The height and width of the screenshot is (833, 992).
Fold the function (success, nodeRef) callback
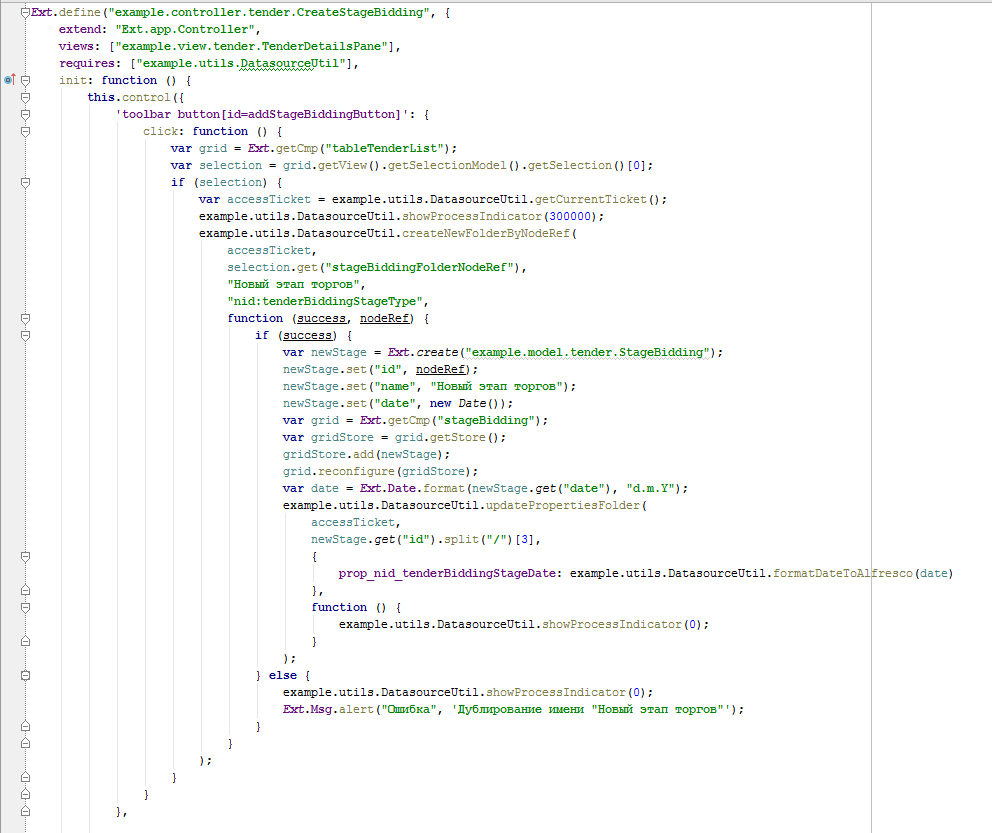25,319
